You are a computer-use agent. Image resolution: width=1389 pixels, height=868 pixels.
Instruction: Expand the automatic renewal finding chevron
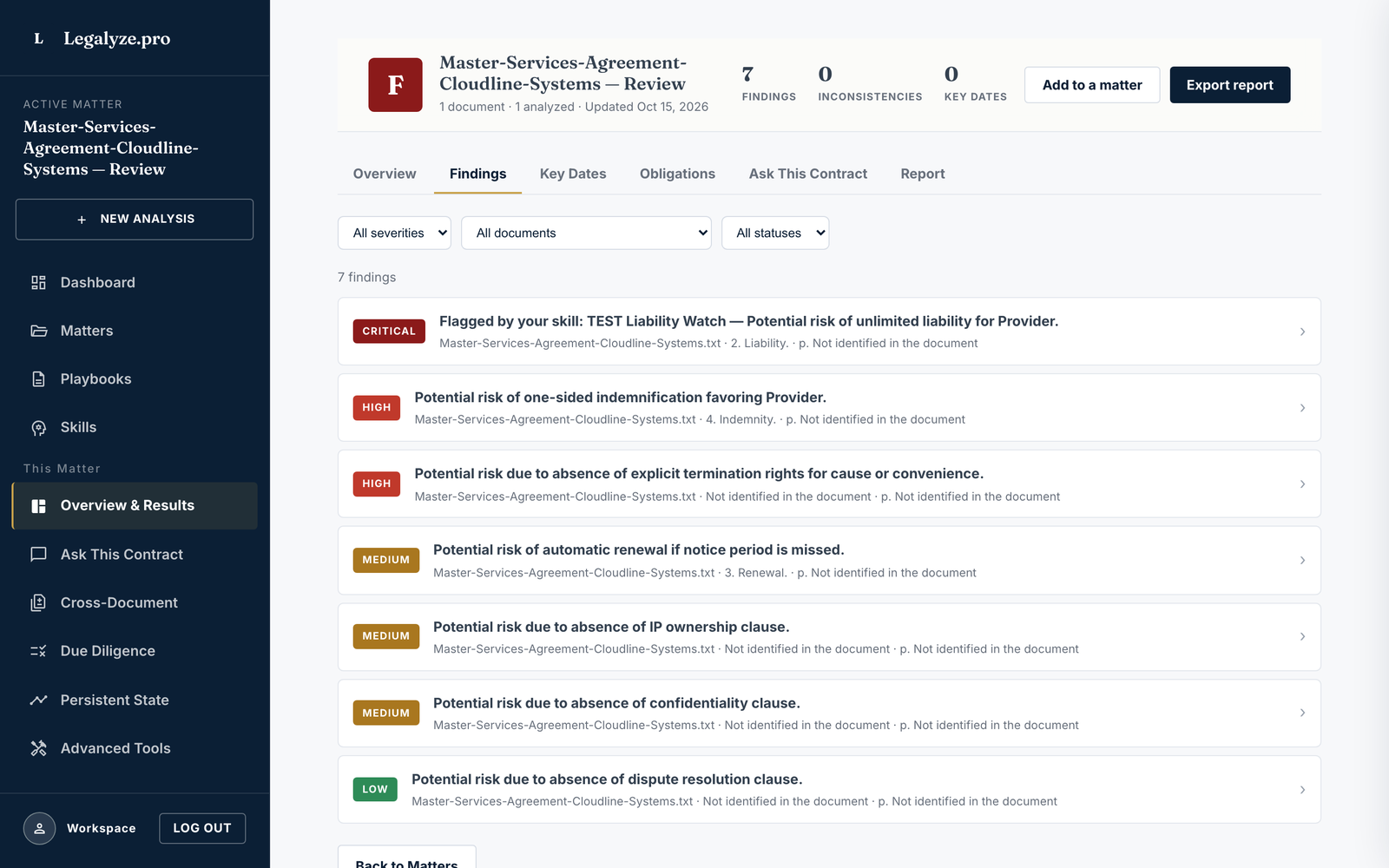click(x=1302, y=561)
